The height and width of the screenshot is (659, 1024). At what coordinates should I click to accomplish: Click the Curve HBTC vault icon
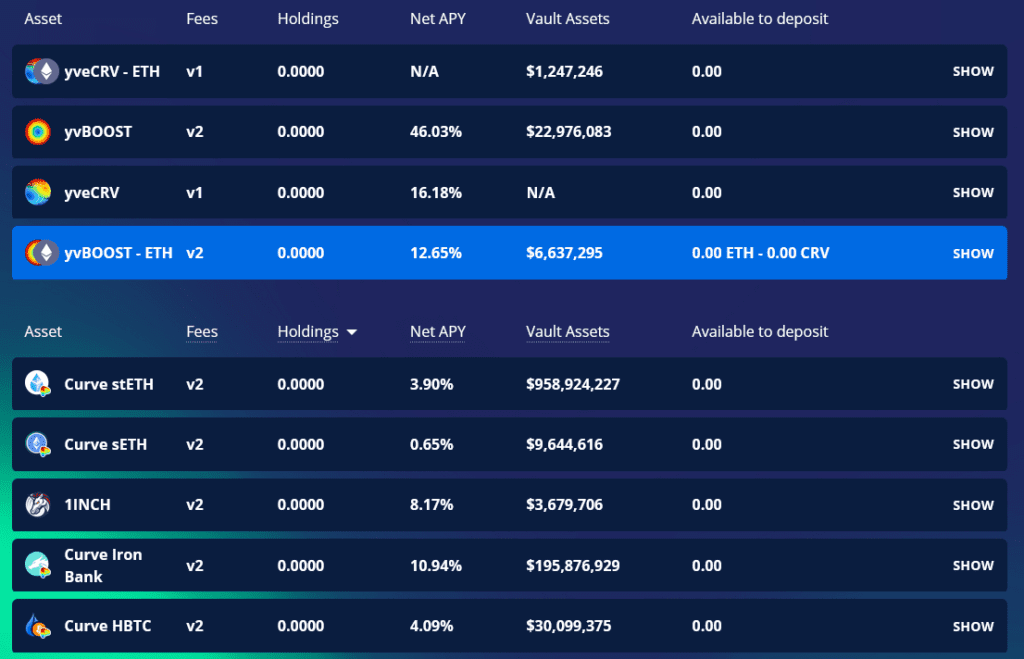tap(38, 626)
